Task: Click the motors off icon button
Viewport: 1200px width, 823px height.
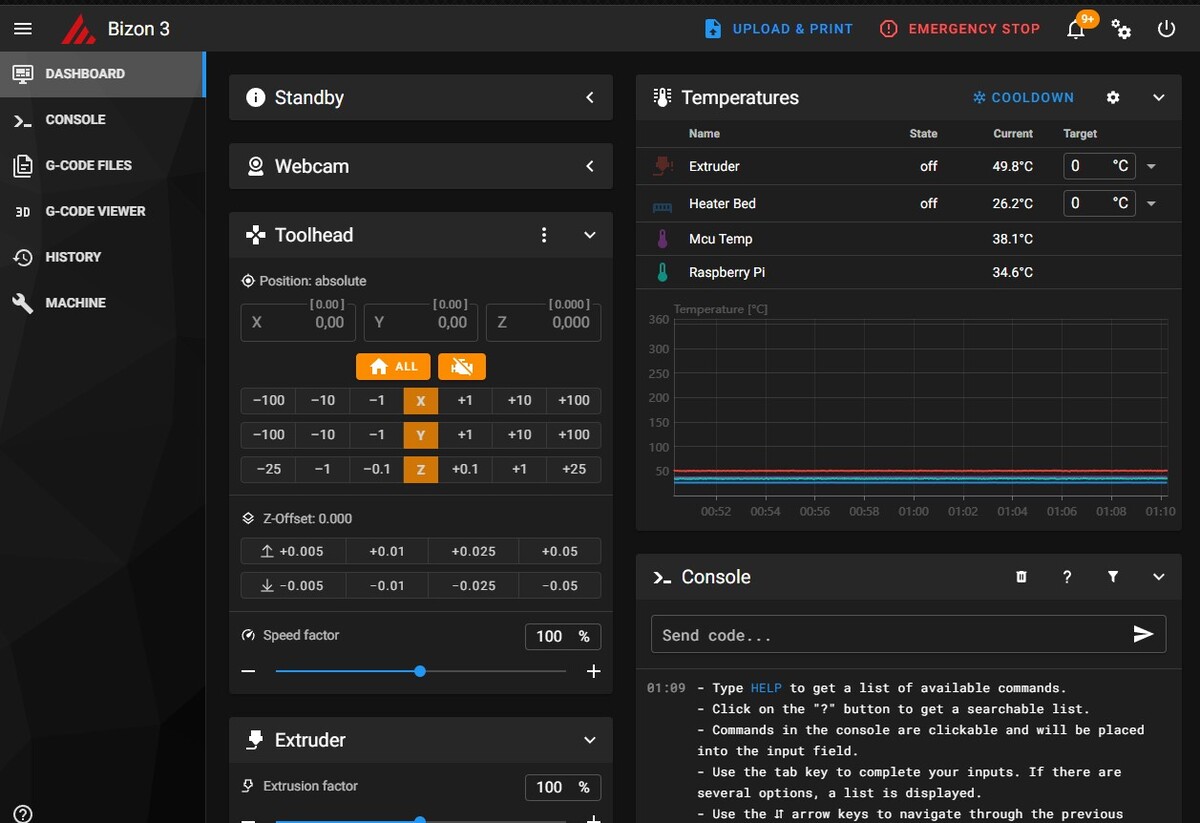Action: [x=461, y=367]
